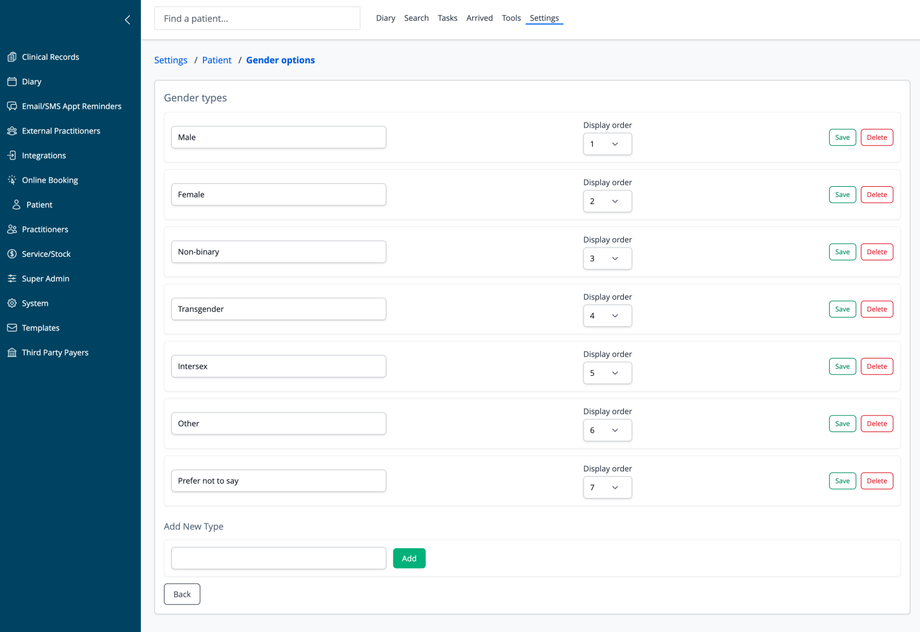Expand Display order dropdown for Prefer not to say
The image size is (920, 632).
click(x=607, y=488)
